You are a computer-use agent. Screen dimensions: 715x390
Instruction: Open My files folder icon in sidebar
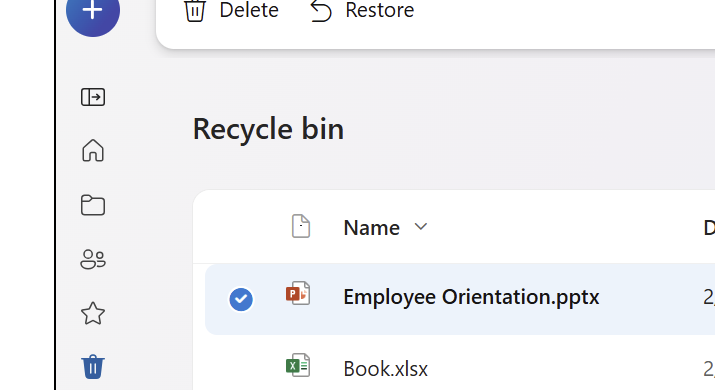point(93,205)
